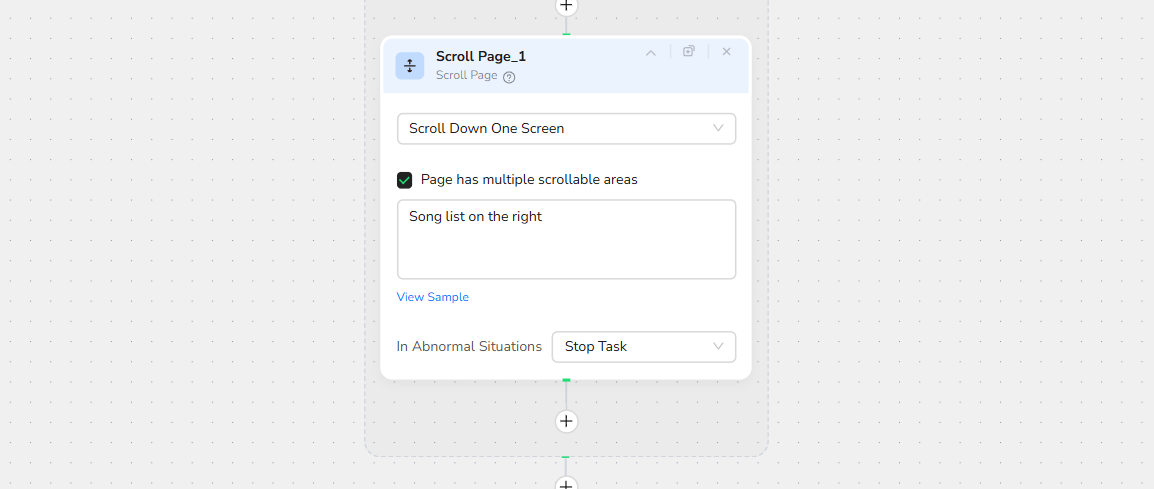Screen dimensions: 1154x489
Task: Collapse the Scroll Page_1 node card
Action: click(x=650, y=52)
